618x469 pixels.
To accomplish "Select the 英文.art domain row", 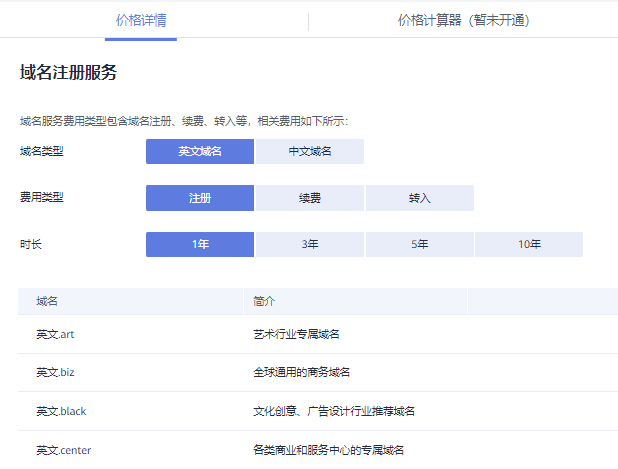I will 318,334.
